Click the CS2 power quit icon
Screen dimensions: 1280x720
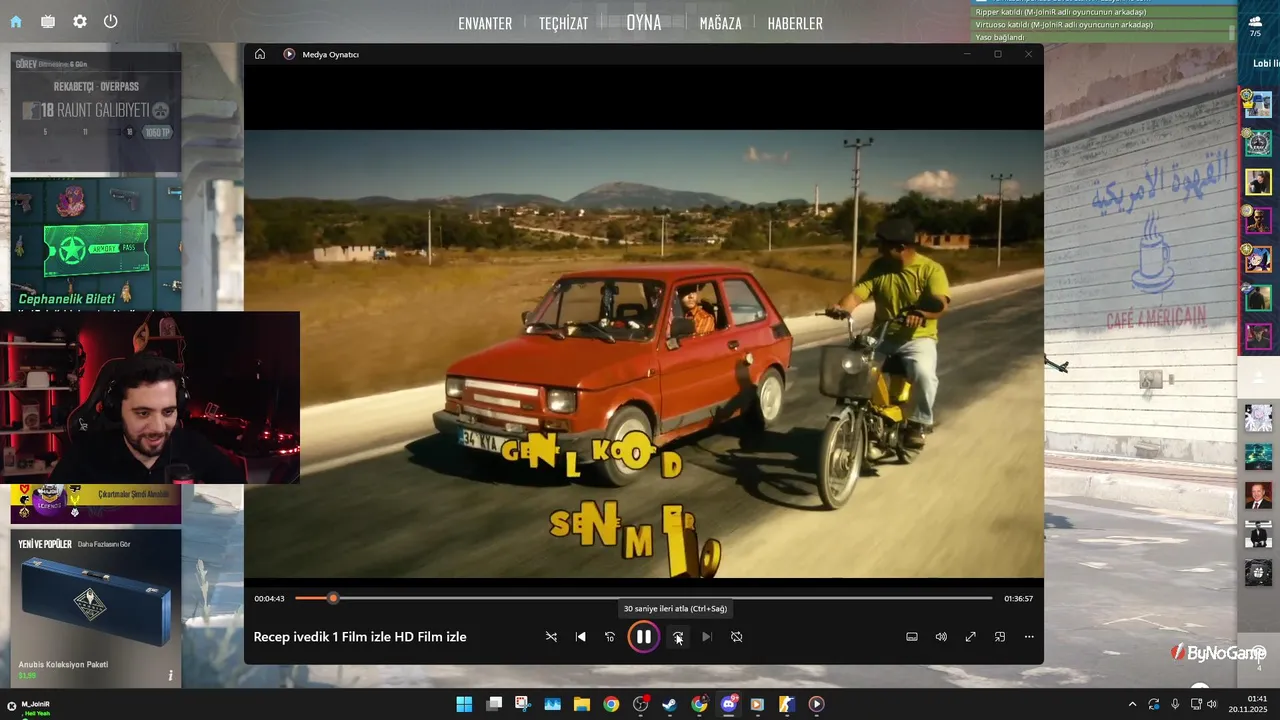pyautogui.click(x=111, y=21)
